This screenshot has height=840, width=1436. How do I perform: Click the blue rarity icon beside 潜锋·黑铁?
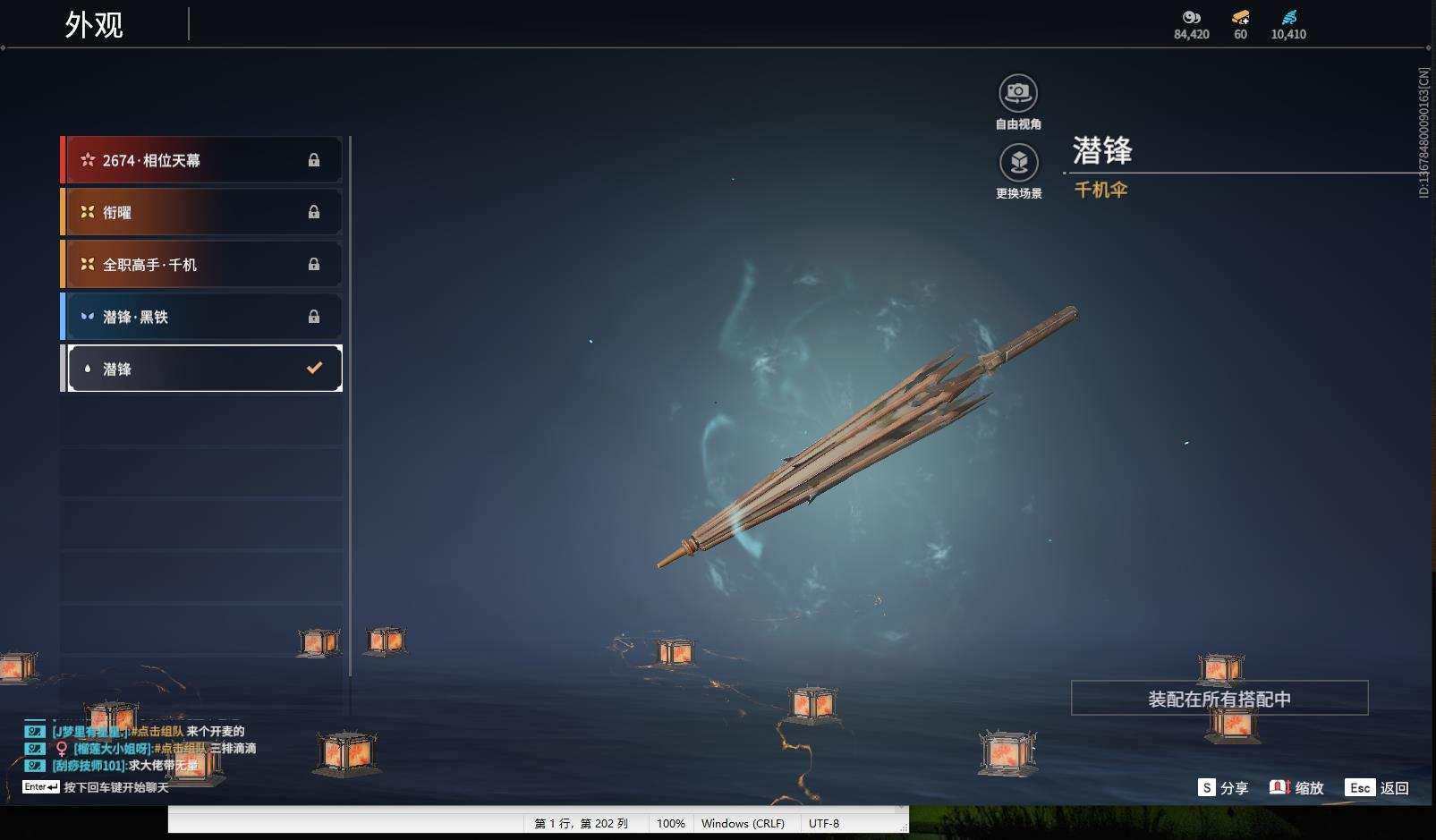click(88, 316)
